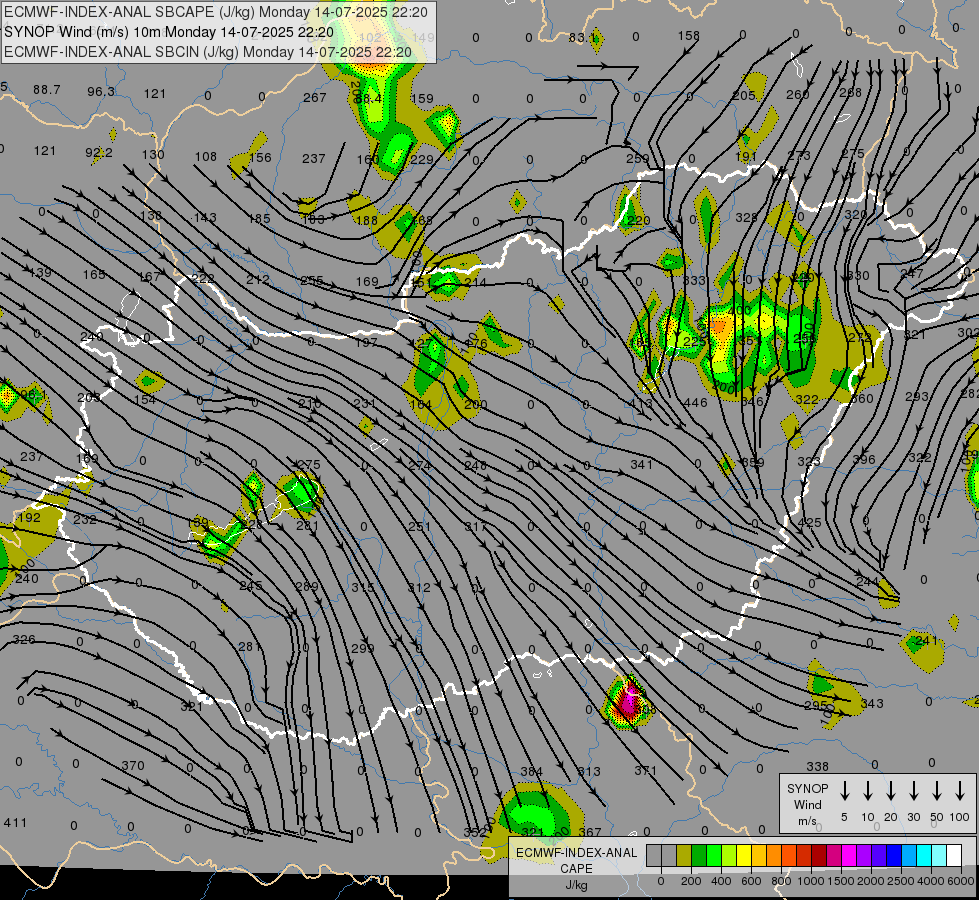Click the 20 m/s wind arrow in legend

click(x=891, y=791)
